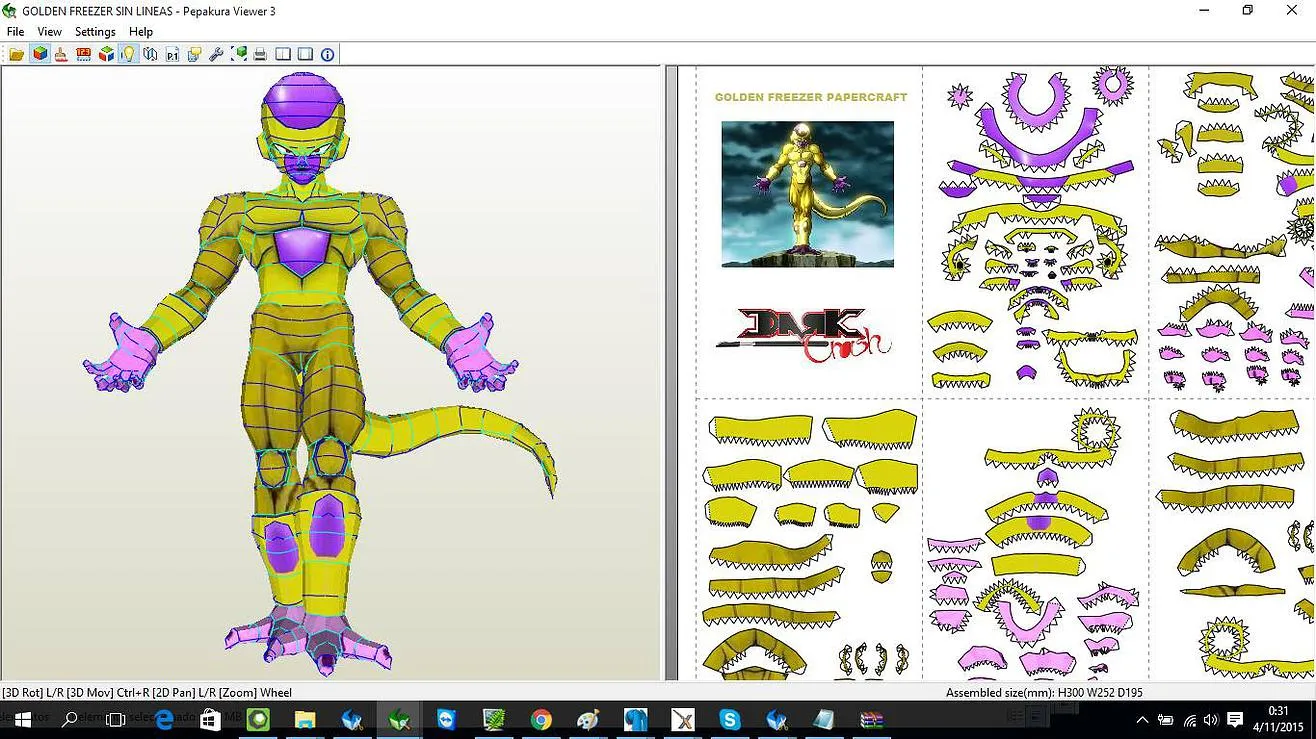Image resolution: width=1316 pixels, height=739 pixels.
Task: Click the Assembled size status bar text
Action: [x=1044, y=692]
